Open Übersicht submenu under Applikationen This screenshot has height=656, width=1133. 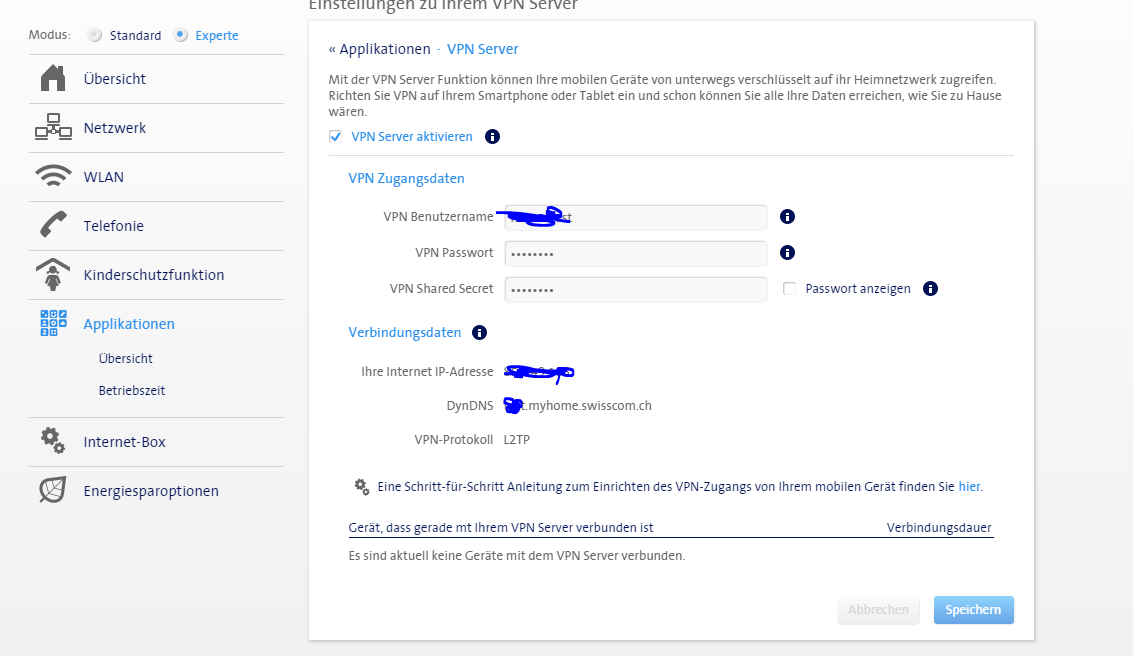[125, 358]
